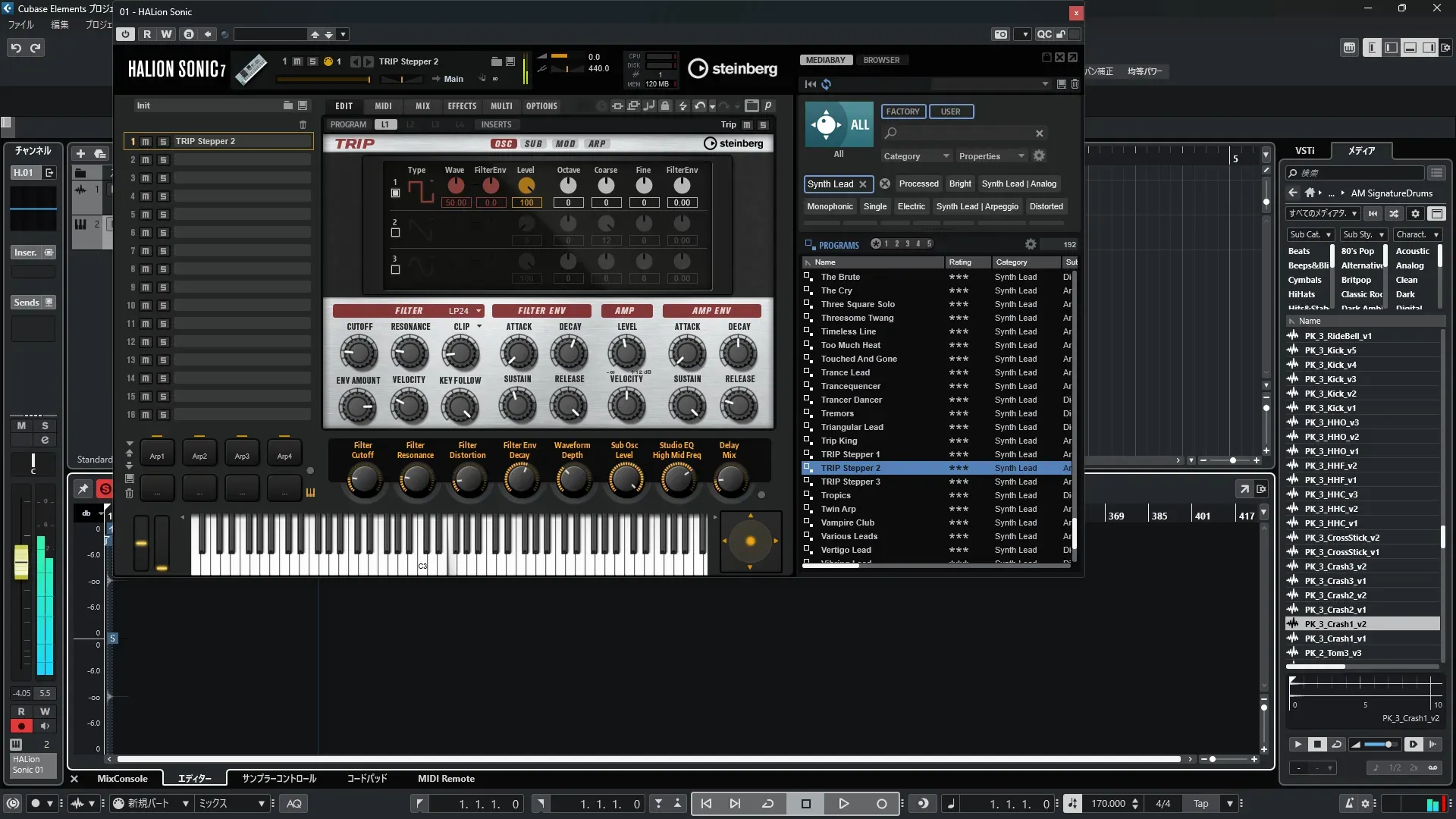Remove the Synth Lead filter tag
Screen dimensions: 1456x819
[863, 184]
